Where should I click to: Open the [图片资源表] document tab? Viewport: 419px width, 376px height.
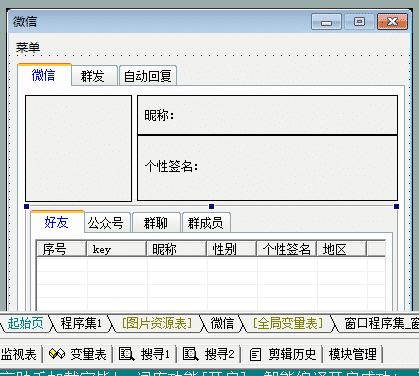pos(157,323)
